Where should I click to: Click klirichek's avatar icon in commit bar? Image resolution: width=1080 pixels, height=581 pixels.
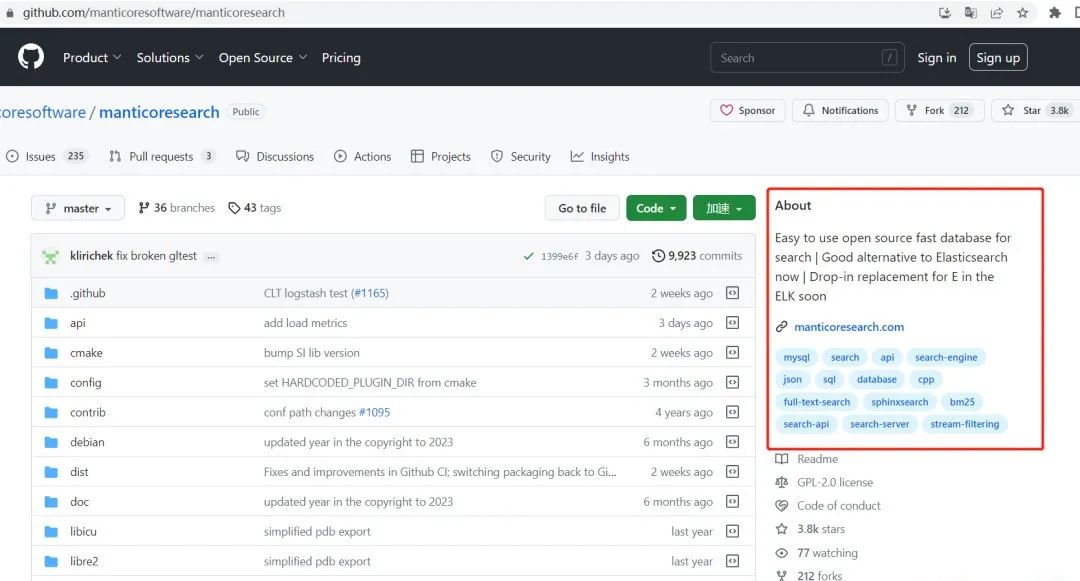[x=50, y=257]
